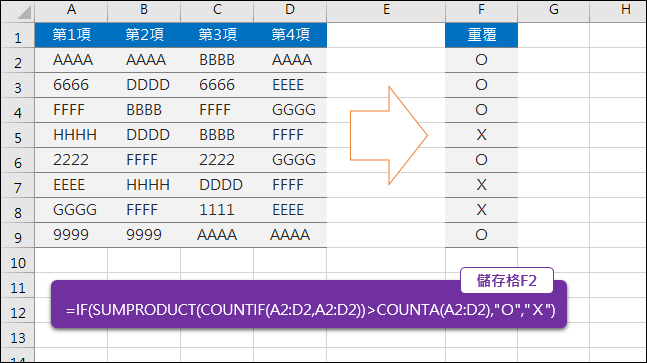Select column C header
This screenshot has height=363, width=647.
(x=217, y=11)
